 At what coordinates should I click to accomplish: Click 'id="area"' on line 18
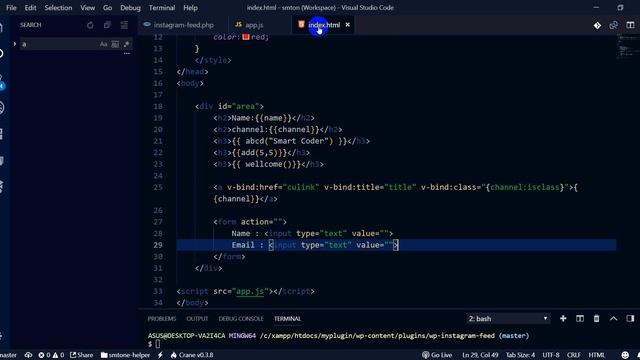[238, 107]
